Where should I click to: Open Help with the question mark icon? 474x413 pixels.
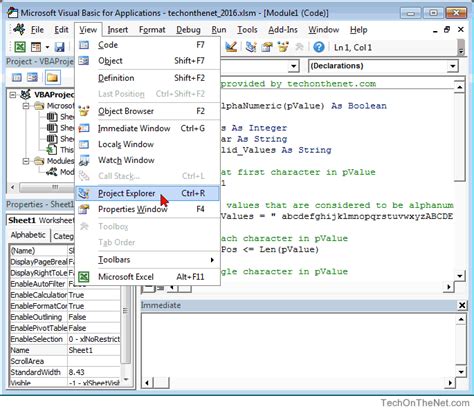click(319, 47)
